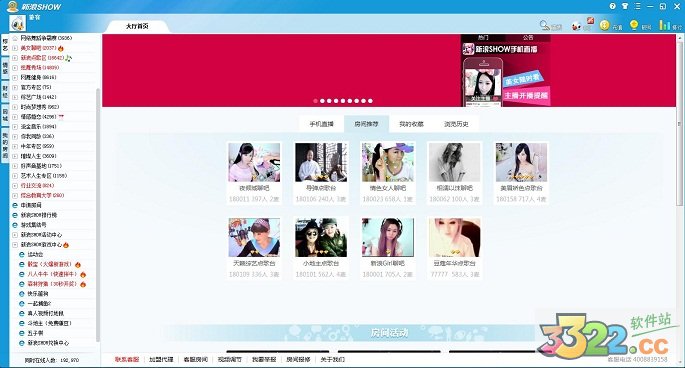The width and height of the screenshot is (685, 368).
Task: Click the user avatar in top-left
Action: (x=17, y=23)
